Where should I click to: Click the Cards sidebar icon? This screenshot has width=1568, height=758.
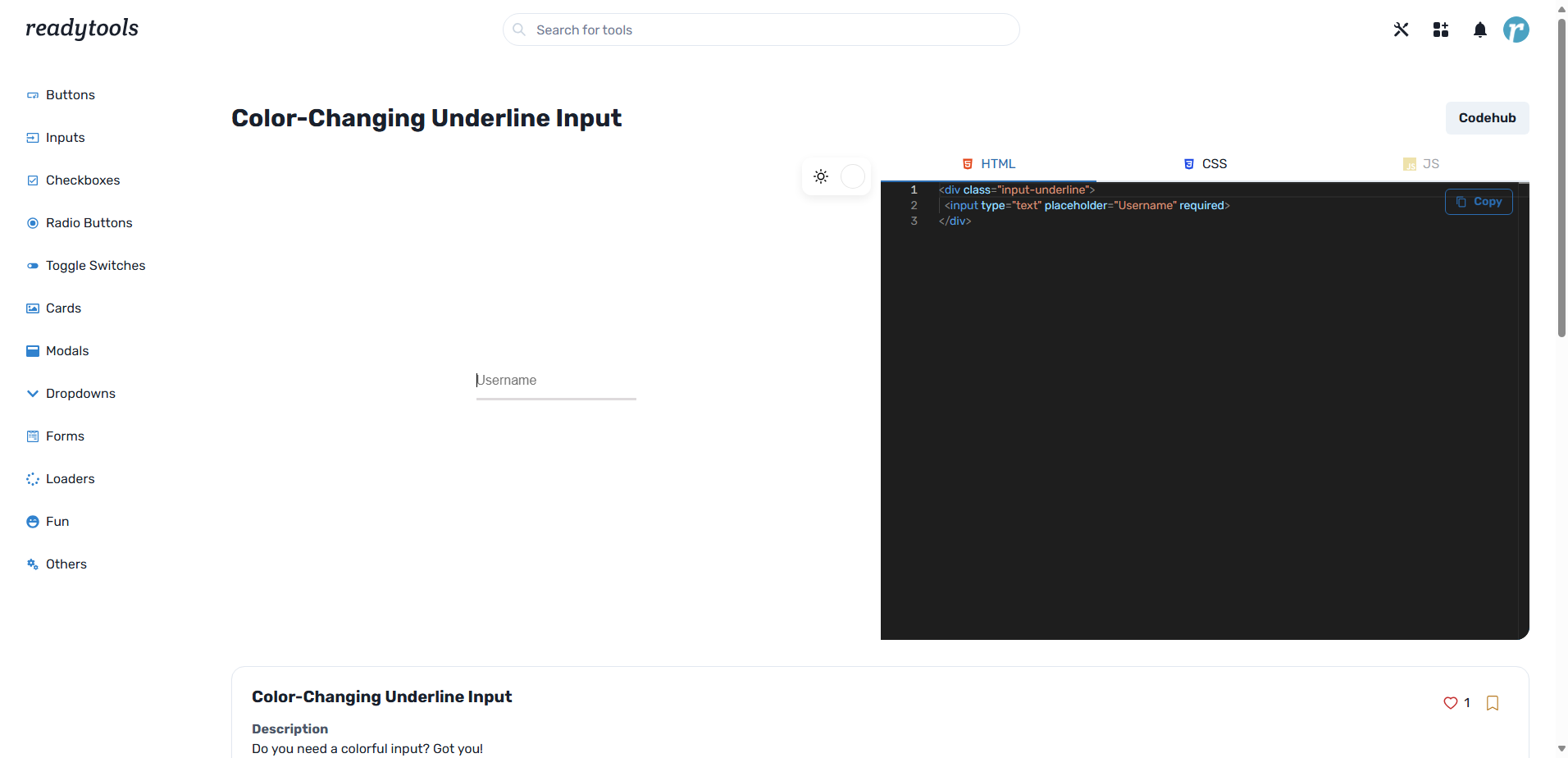click(33, 308)
